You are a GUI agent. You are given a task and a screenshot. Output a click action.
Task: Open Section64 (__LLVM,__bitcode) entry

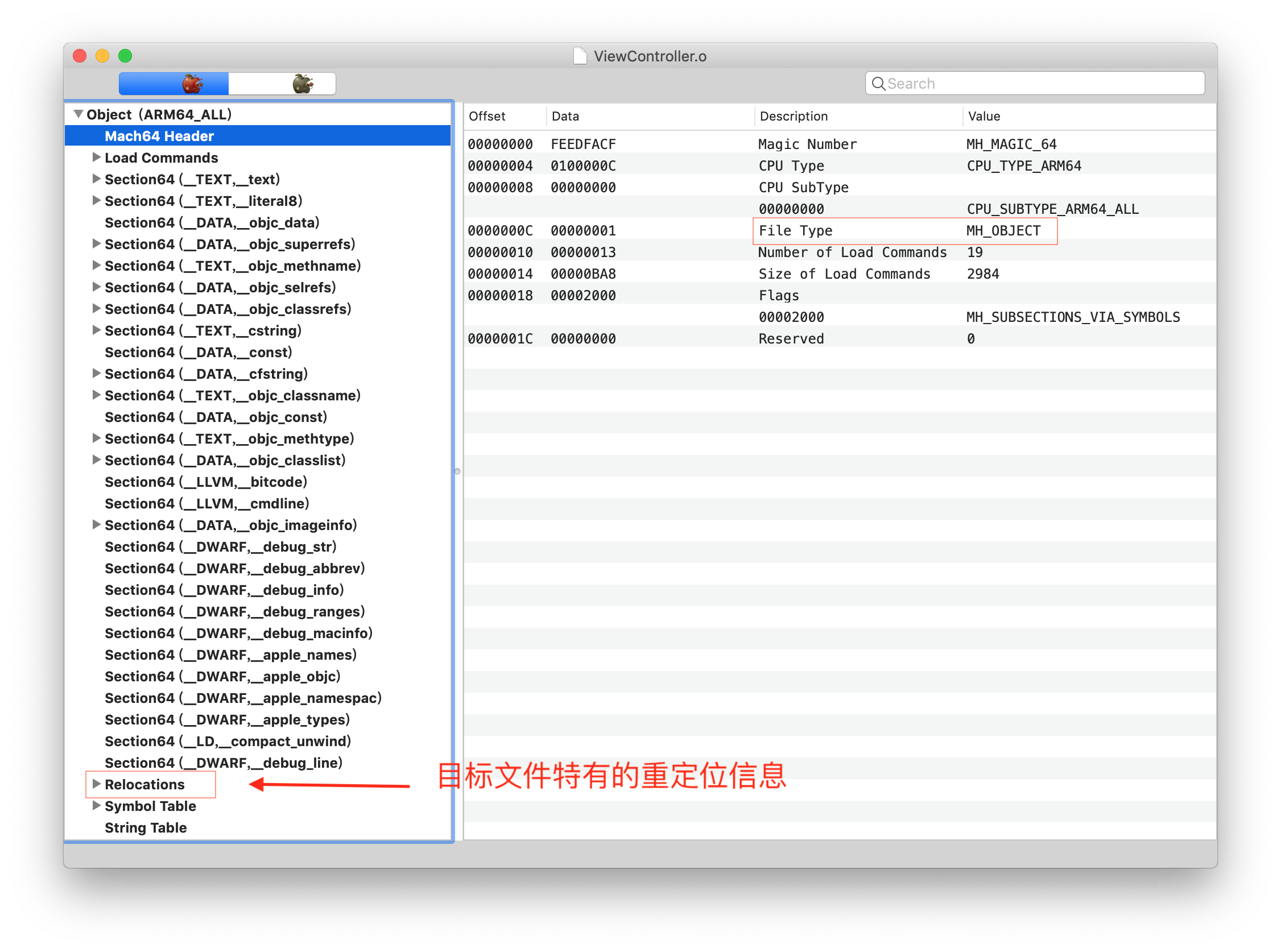tap(206, 482)
